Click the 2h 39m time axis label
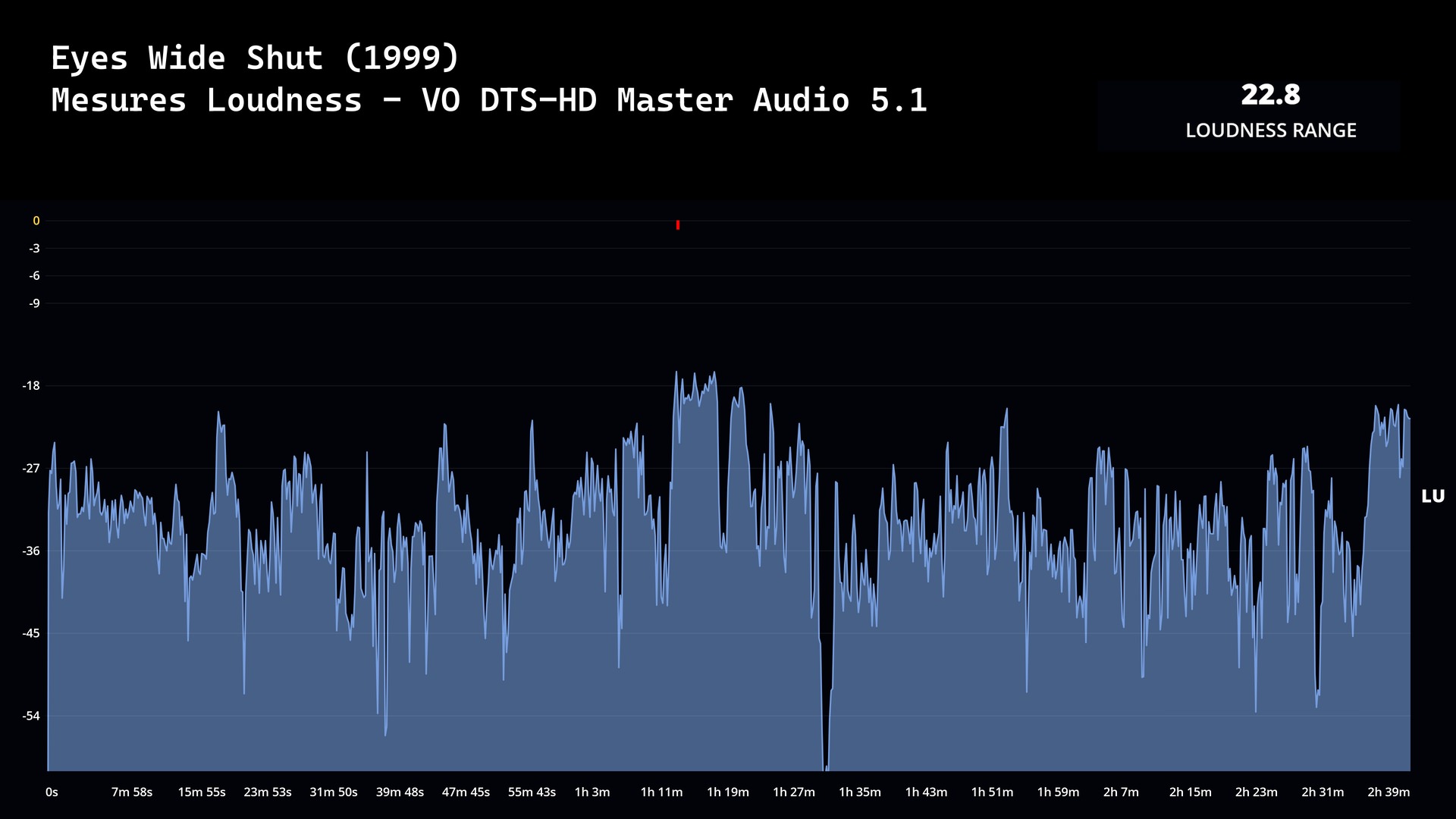 [x=1388, y=792]
